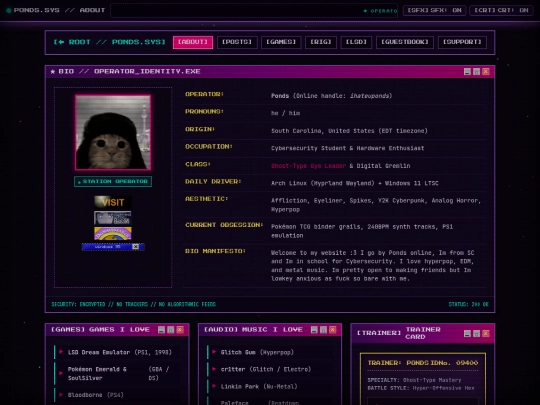Go back via ROOT // PONDS.SYS link

click(x=109, y=42)
